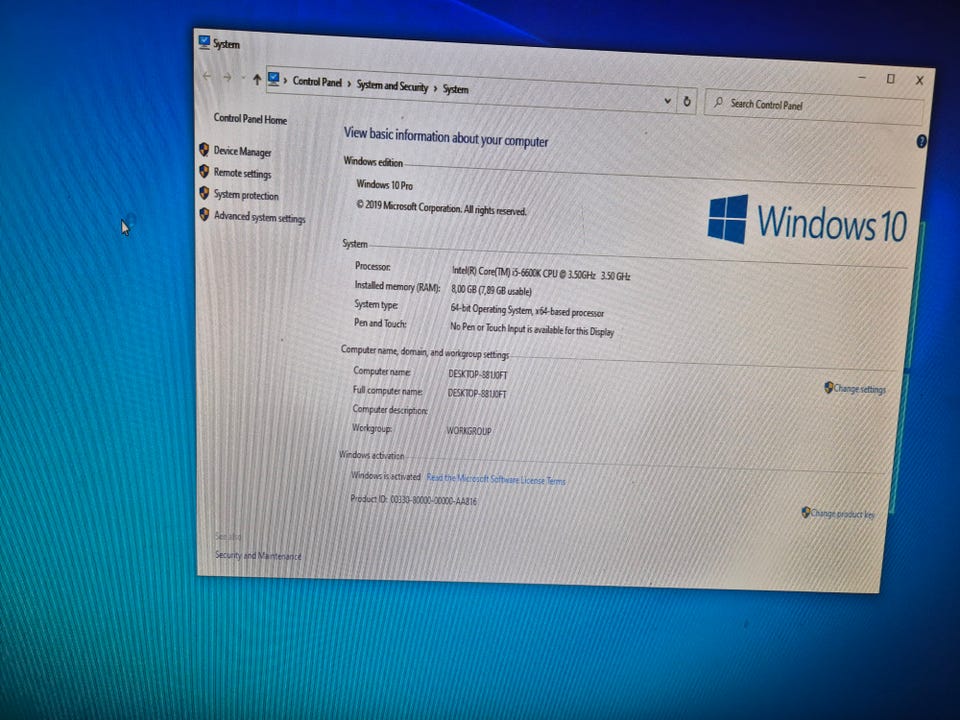Click the Forward navigation arrow
This screenshot has width=960, height=720.
click(227, 77)
